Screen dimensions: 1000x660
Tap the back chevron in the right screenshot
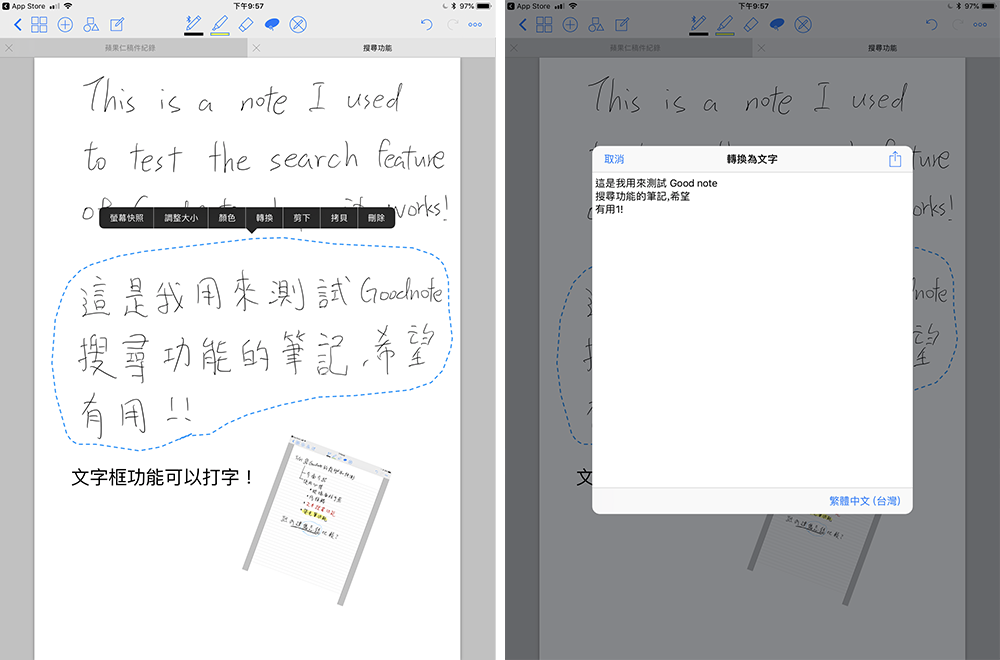[523, 25]
